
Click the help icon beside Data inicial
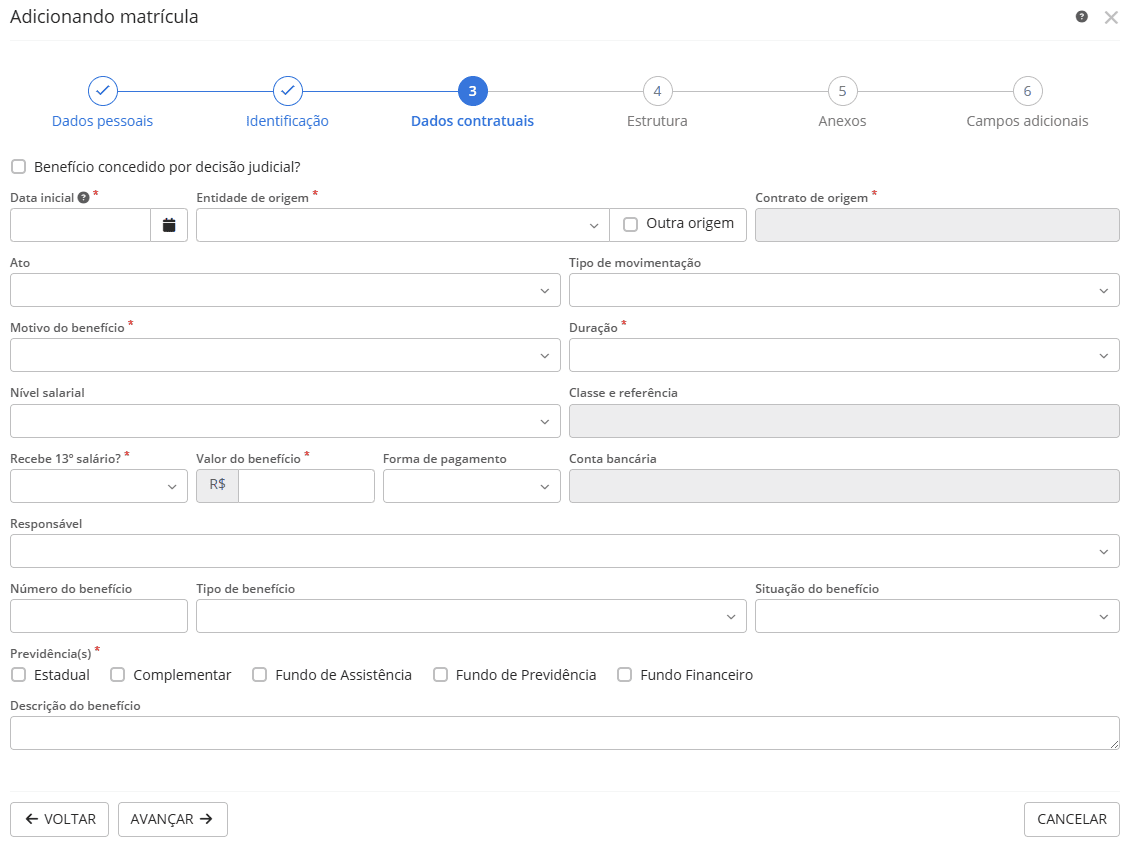coord(84,198)
